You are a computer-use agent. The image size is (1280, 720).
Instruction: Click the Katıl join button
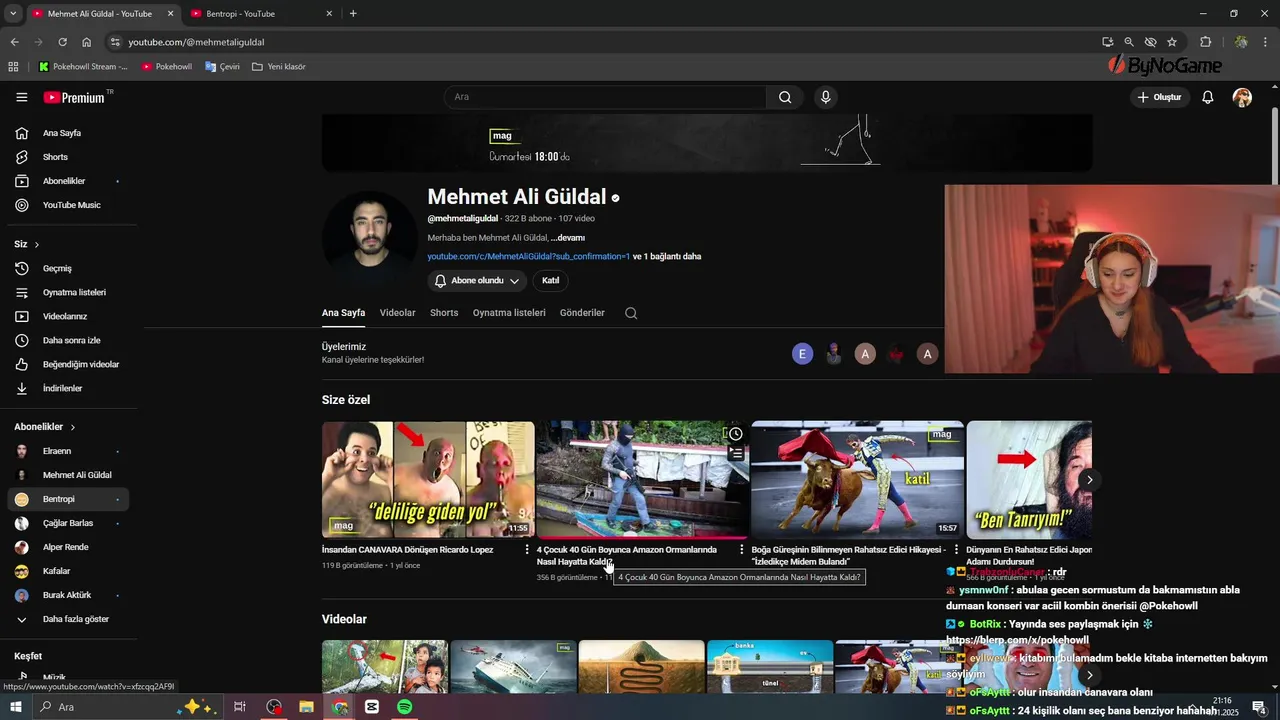click(550, 281)
